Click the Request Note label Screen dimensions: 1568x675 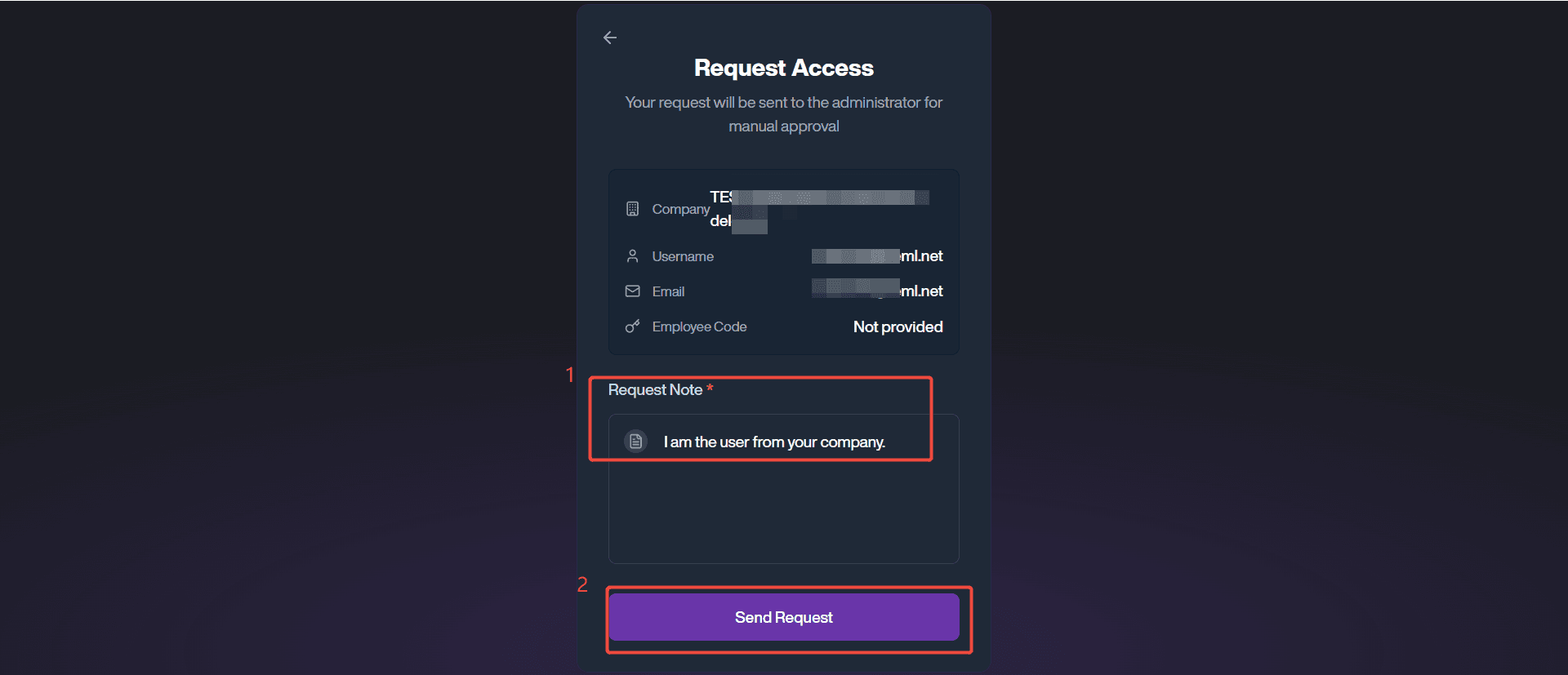[x=655, y=390]
